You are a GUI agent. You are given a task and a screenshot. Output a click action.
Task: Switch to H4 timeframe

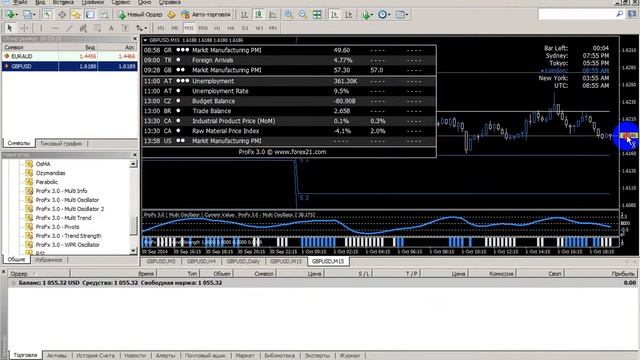point(231,28)
